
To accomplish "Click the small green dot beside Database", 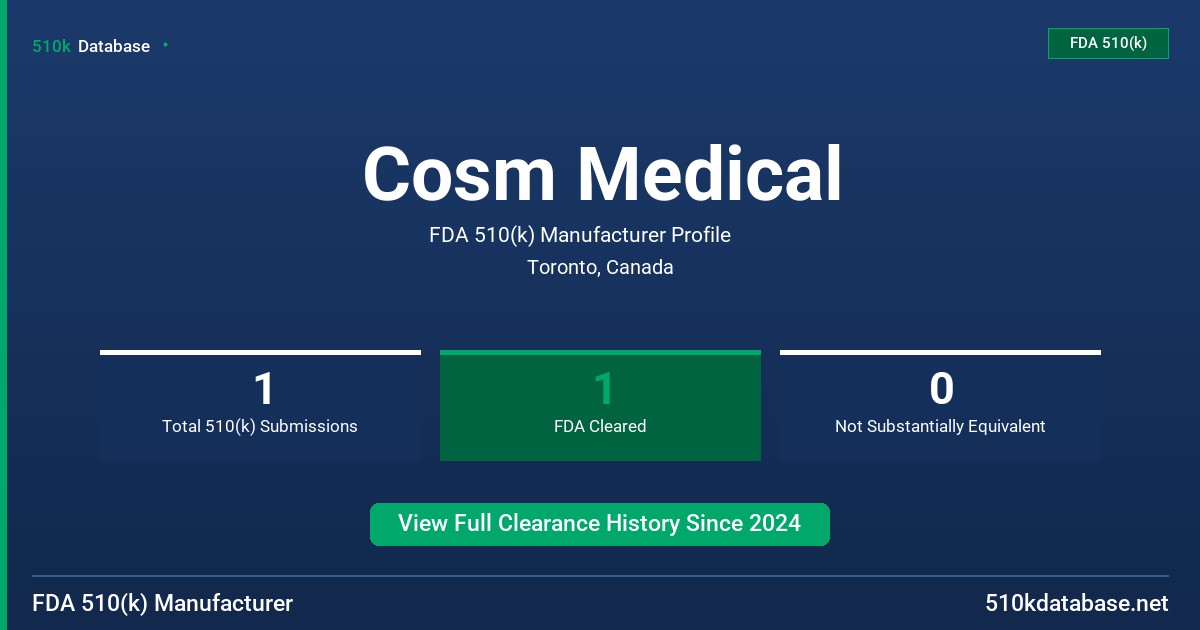I will [165, 45].
